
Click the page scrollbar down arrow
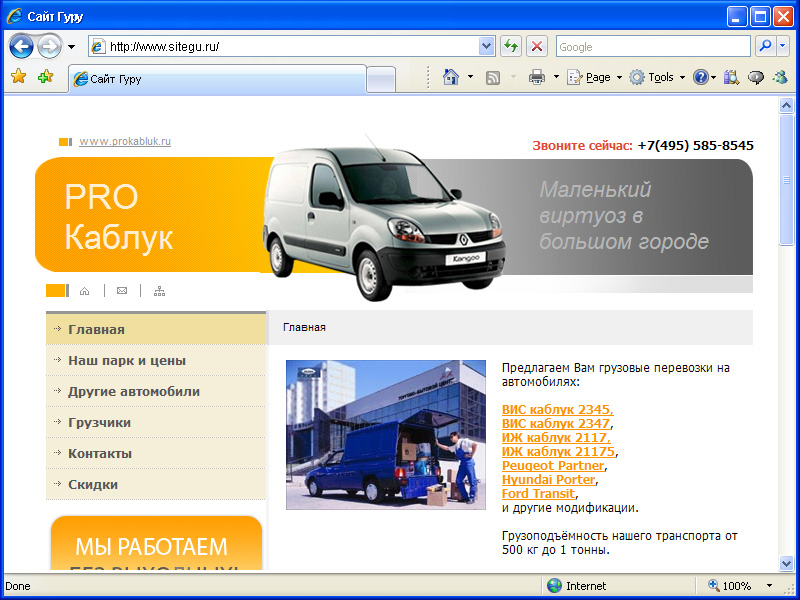786,563
